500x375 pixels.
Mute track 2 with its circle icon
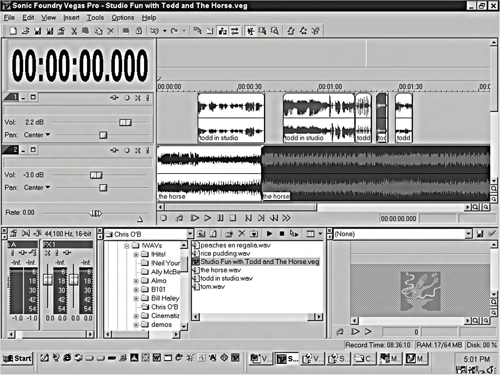tap(127, 150)
